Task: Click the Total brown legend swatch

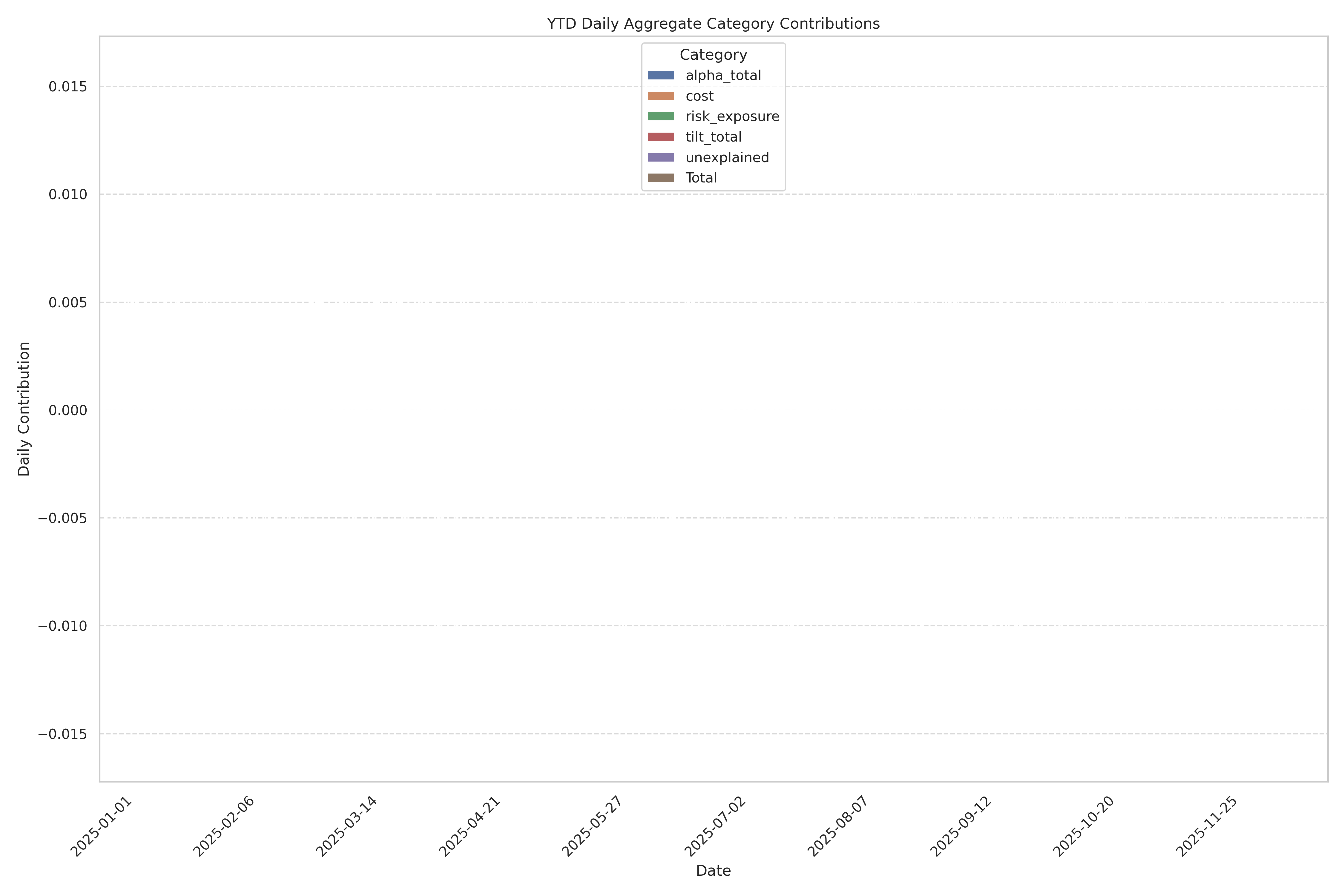Action: 661,178
